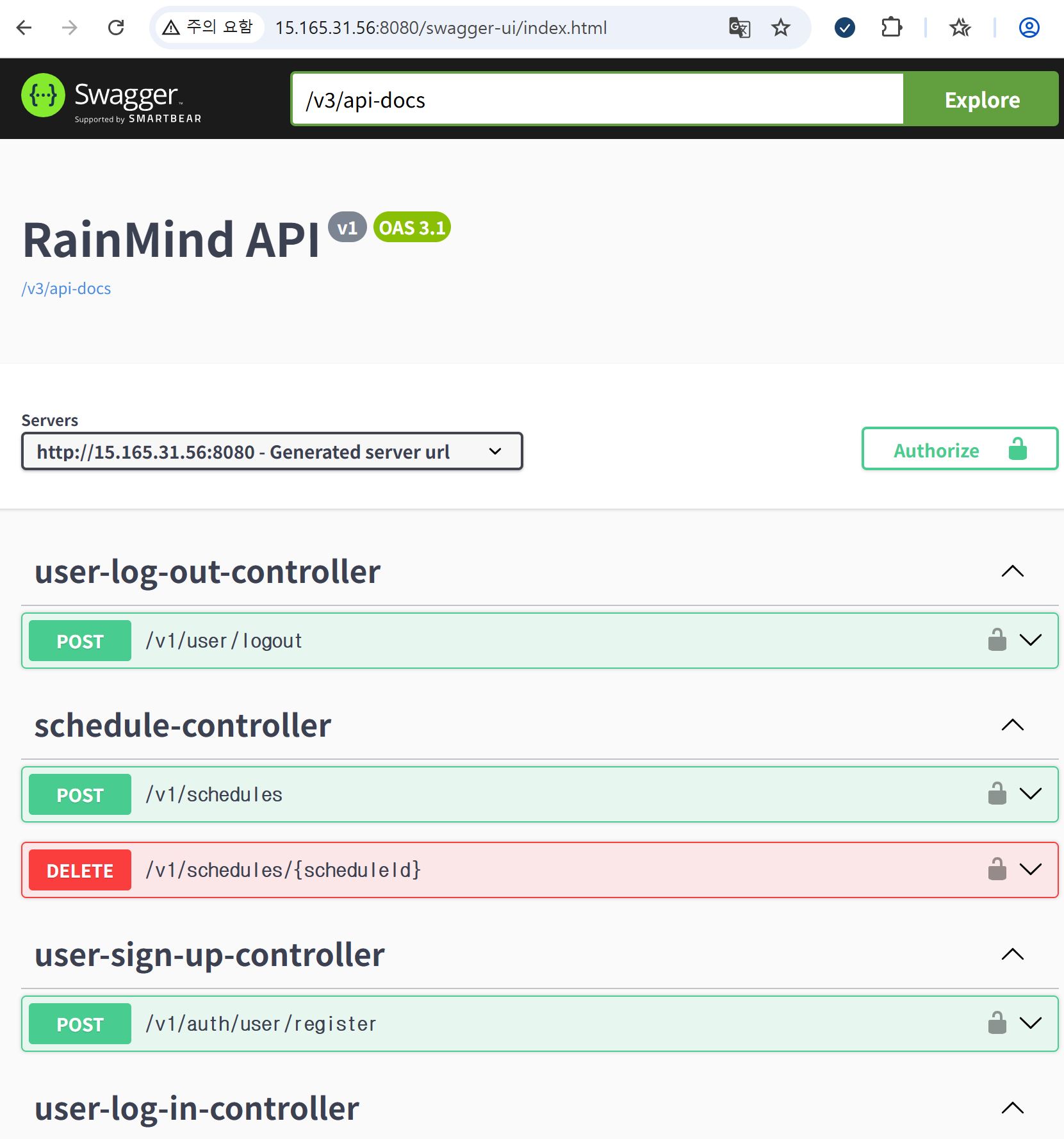The width and height of the screenshot is (1064, 1139).
Task: Open the Google Translate icon in address bar
Action: (x=739, y=28)
